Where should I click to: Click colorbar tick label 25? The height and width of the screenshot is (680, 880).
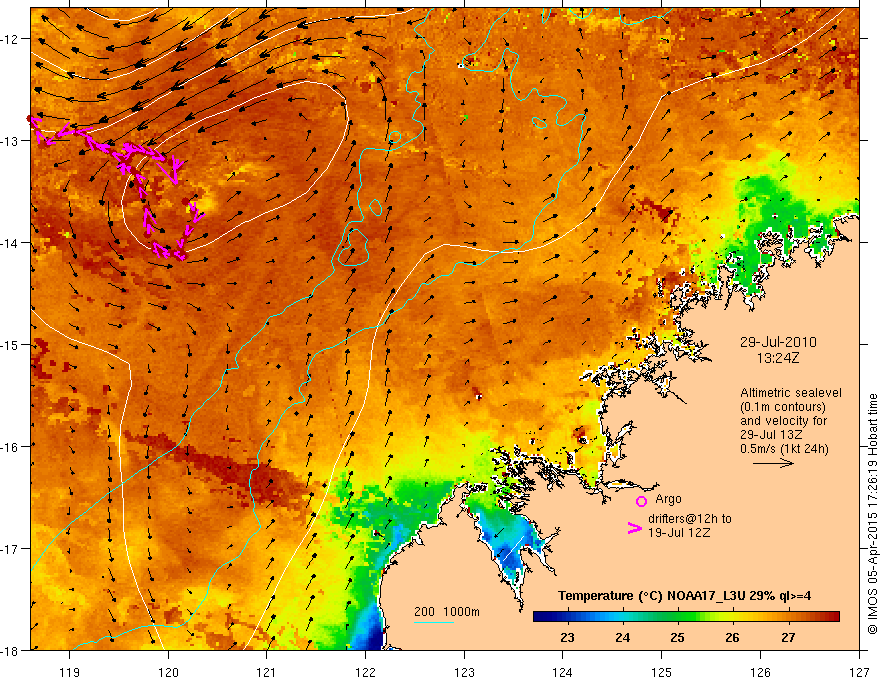click(x=677, y=638)
